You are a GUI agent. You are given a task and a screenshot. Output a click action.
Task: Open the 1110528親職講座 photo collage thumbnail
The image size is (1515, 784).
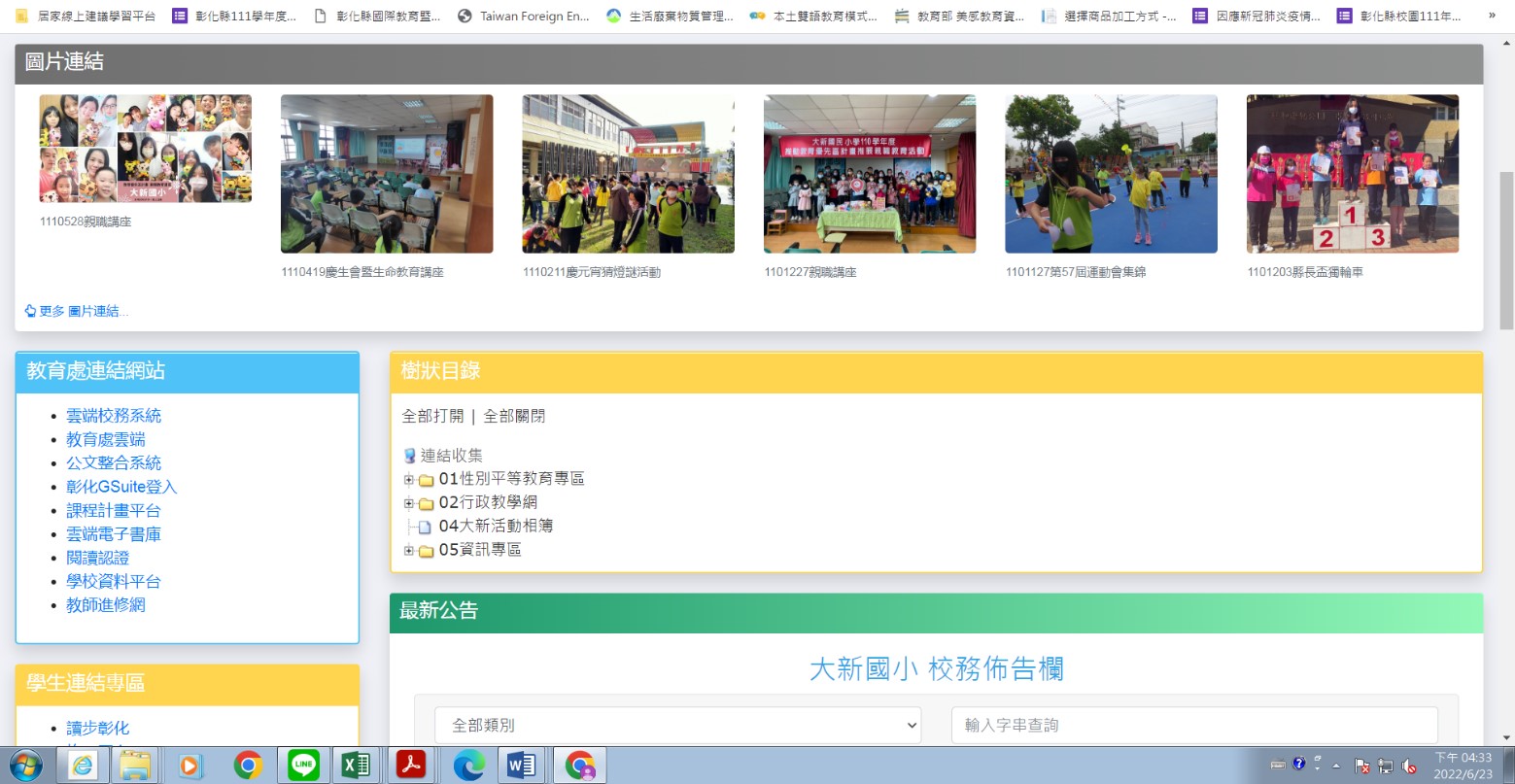(x=146, y=148)
